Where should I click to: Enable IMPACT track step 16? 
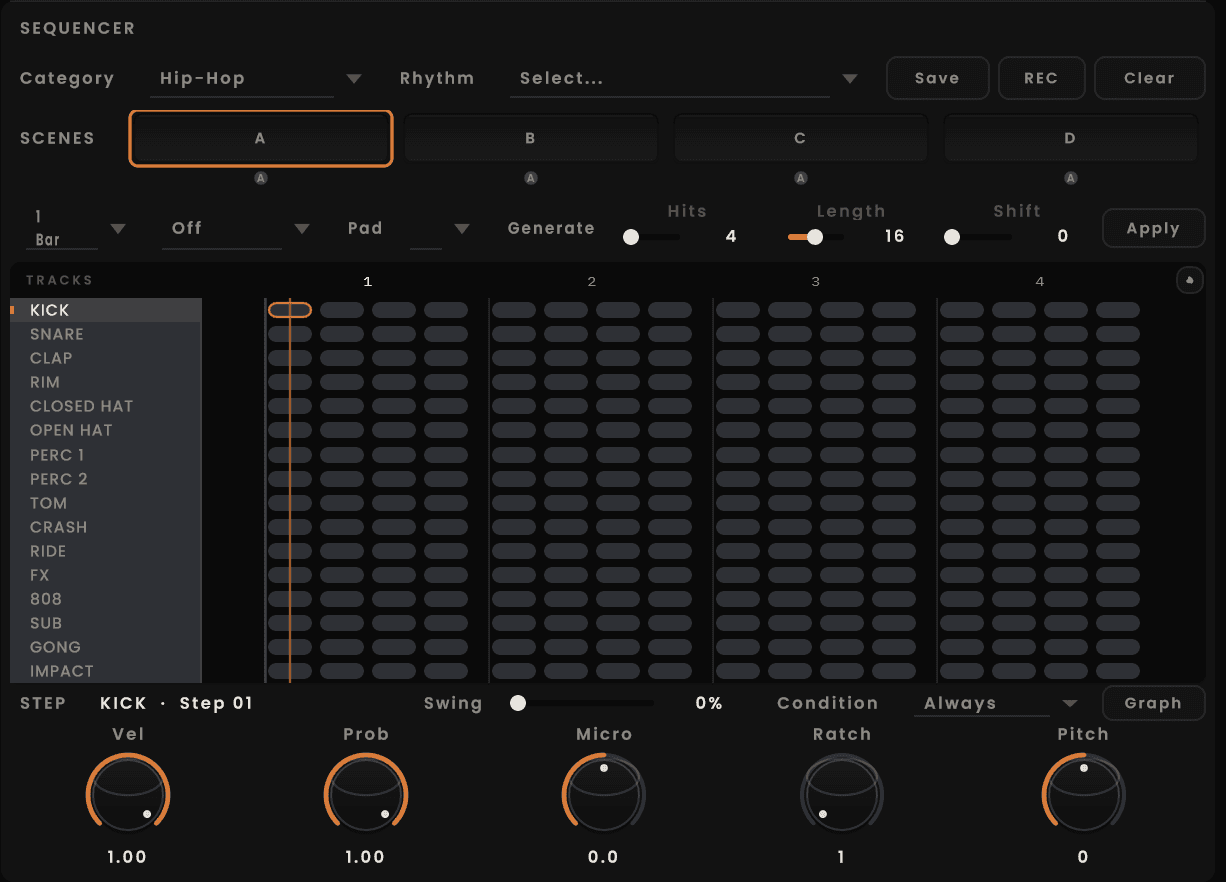pos(1118,671)
